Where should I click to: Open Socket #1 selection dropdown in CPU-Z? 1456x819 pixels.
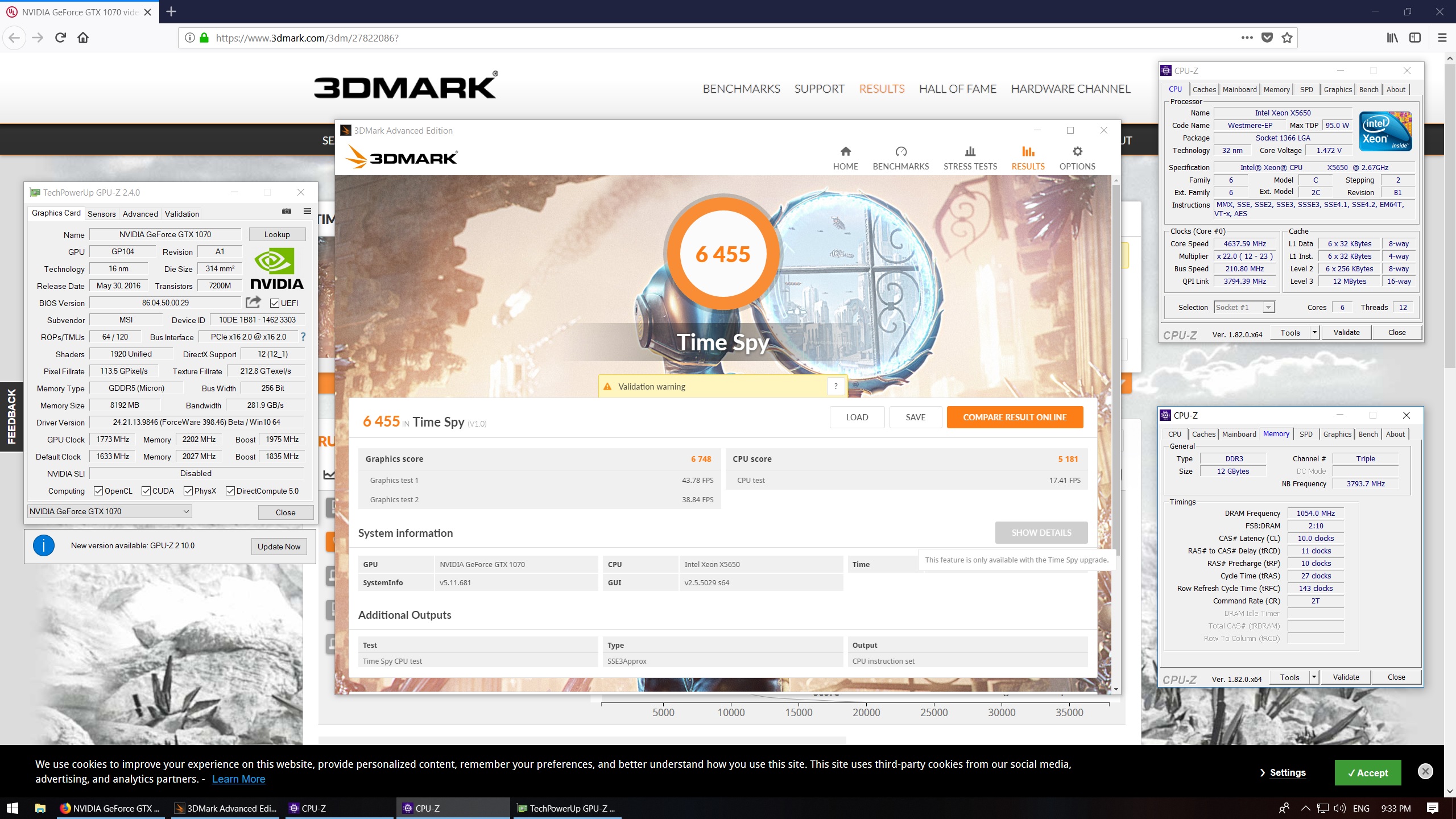click(x=1244, y=307)
